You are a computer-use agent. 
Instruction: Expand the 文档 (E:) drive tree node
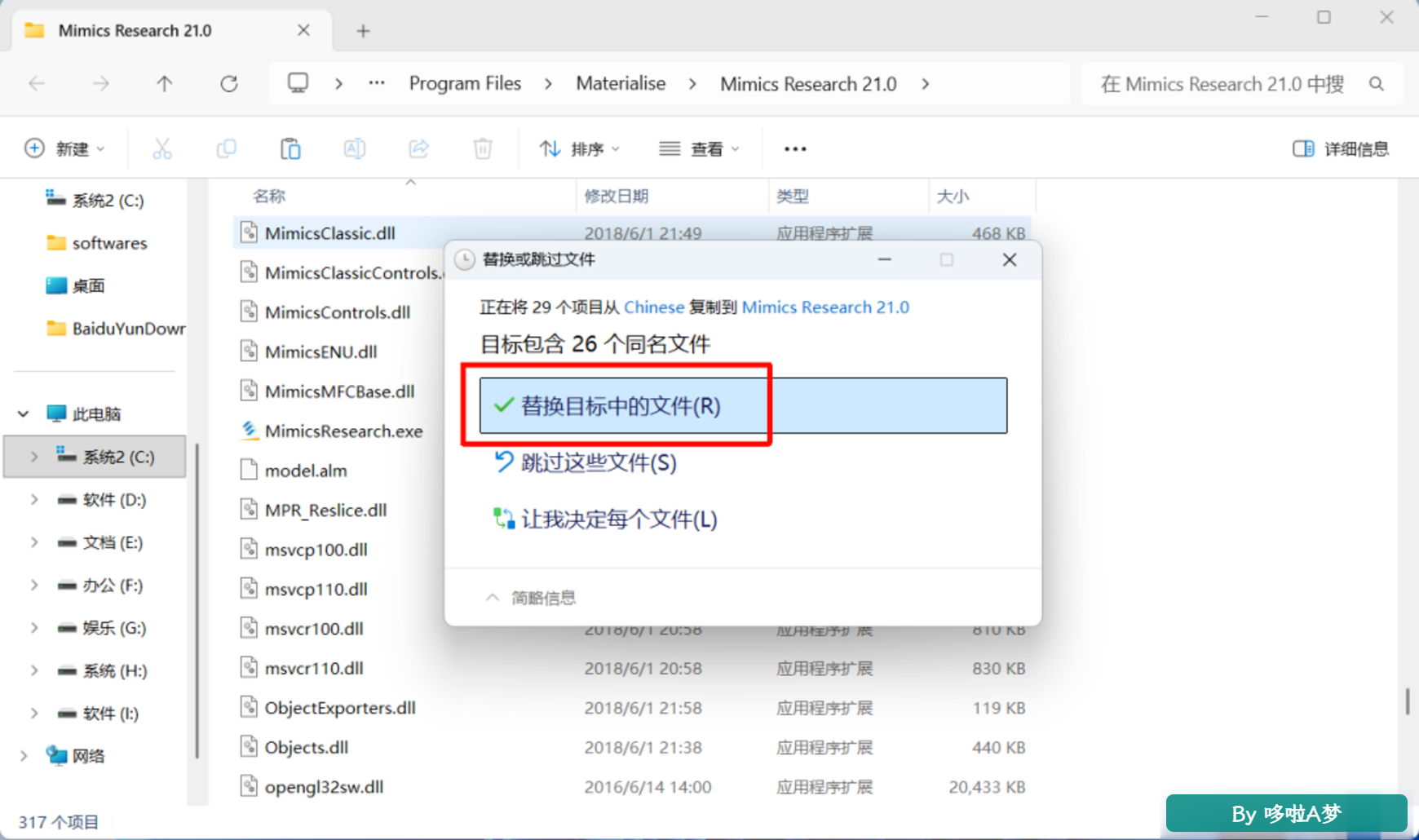click(34, 542)
